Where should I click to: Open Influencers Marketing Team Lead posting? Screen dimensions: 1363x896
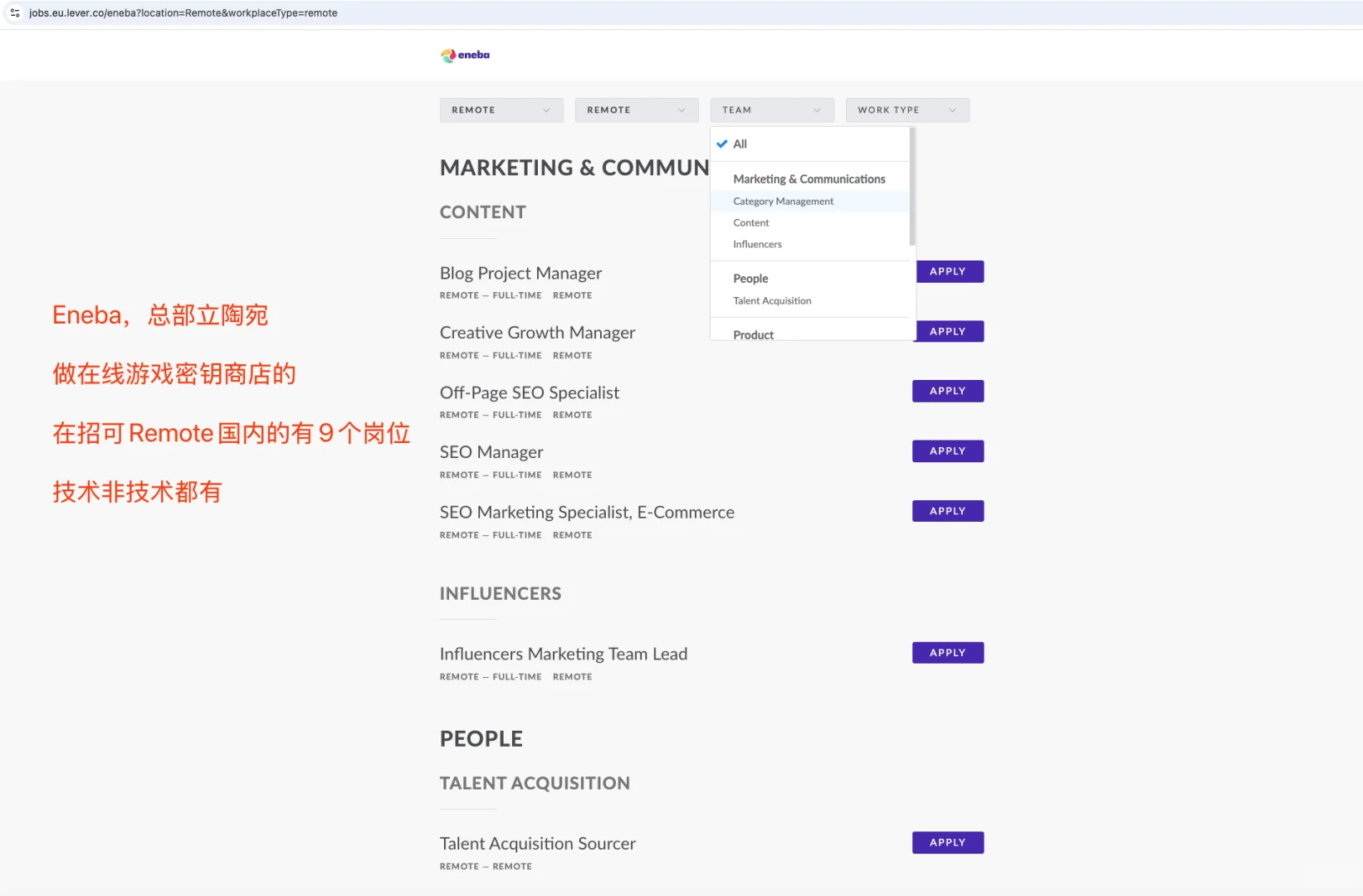click(564, 655)
